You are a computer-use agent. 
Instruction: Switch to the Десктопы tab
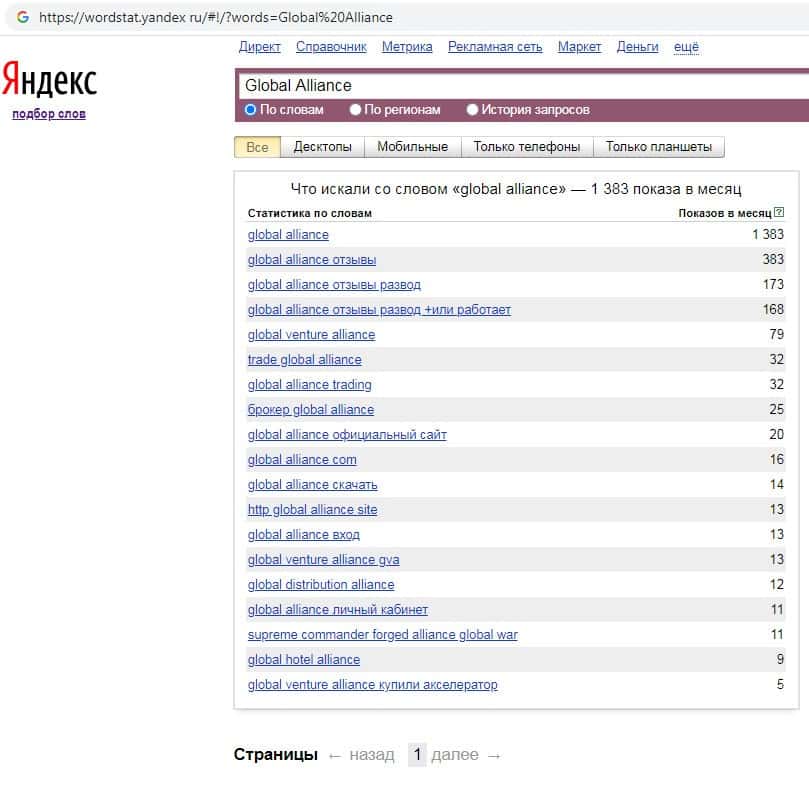[x=322, y=147]
